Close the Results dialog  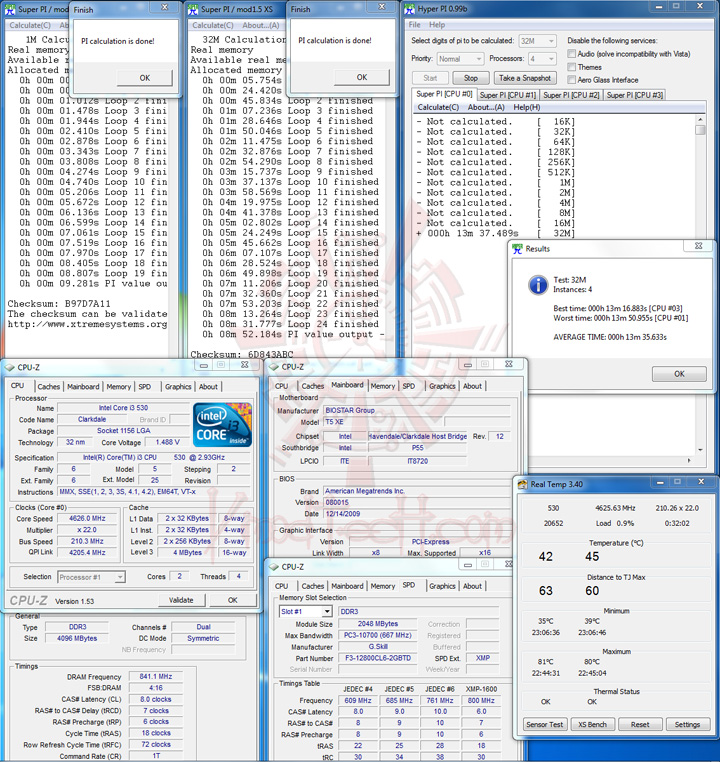point(699,246)
